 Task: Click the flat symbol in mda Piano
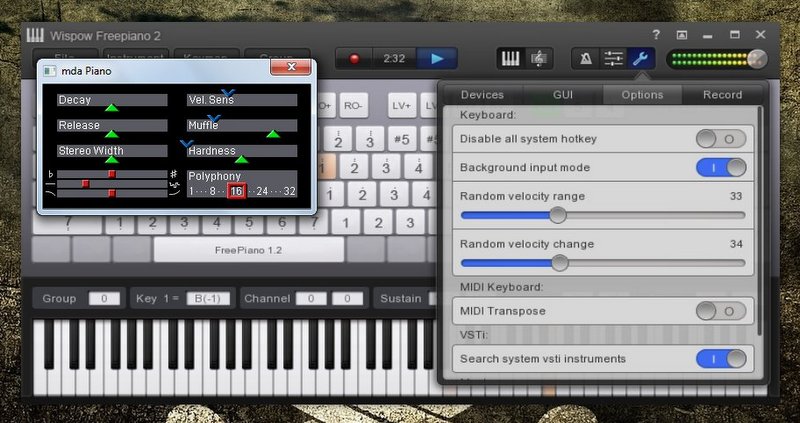click(x=51, y=174)
